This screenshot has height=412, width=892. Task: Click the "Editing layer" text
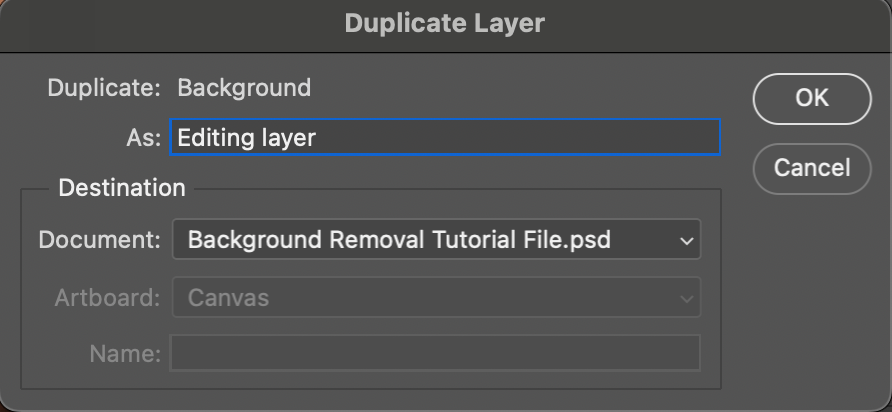coord(246,138)
